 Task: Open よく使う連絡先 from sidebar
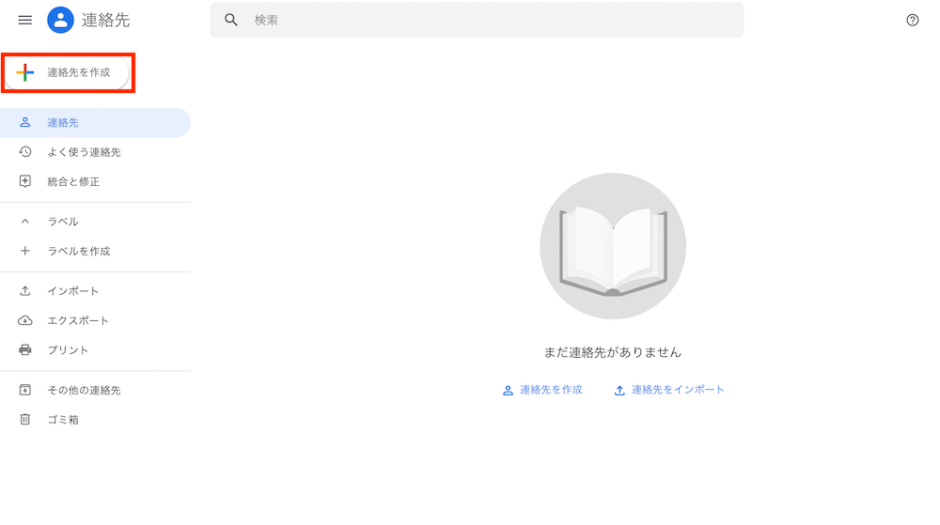pos(84,152)
